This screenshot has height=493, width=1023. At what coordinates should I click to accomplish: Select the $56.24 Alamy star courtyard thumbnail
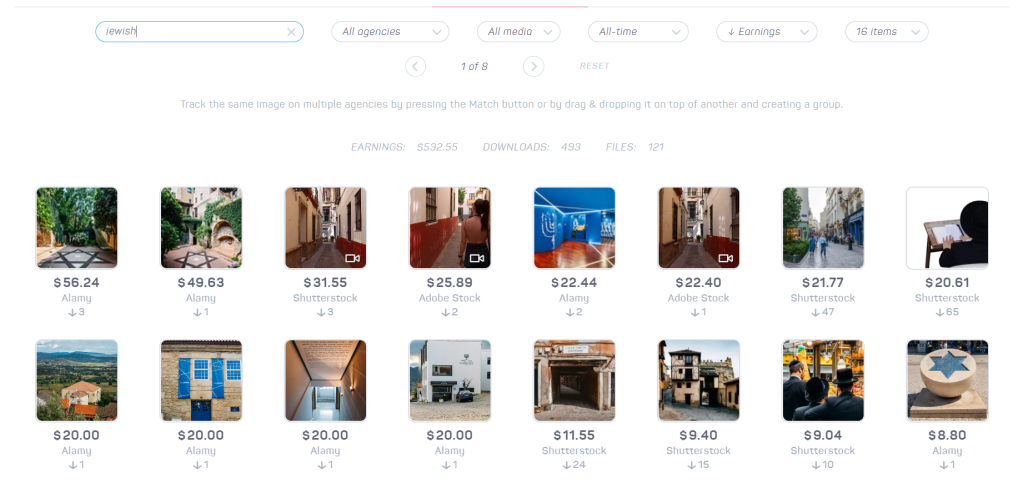[x=76, y=228]
